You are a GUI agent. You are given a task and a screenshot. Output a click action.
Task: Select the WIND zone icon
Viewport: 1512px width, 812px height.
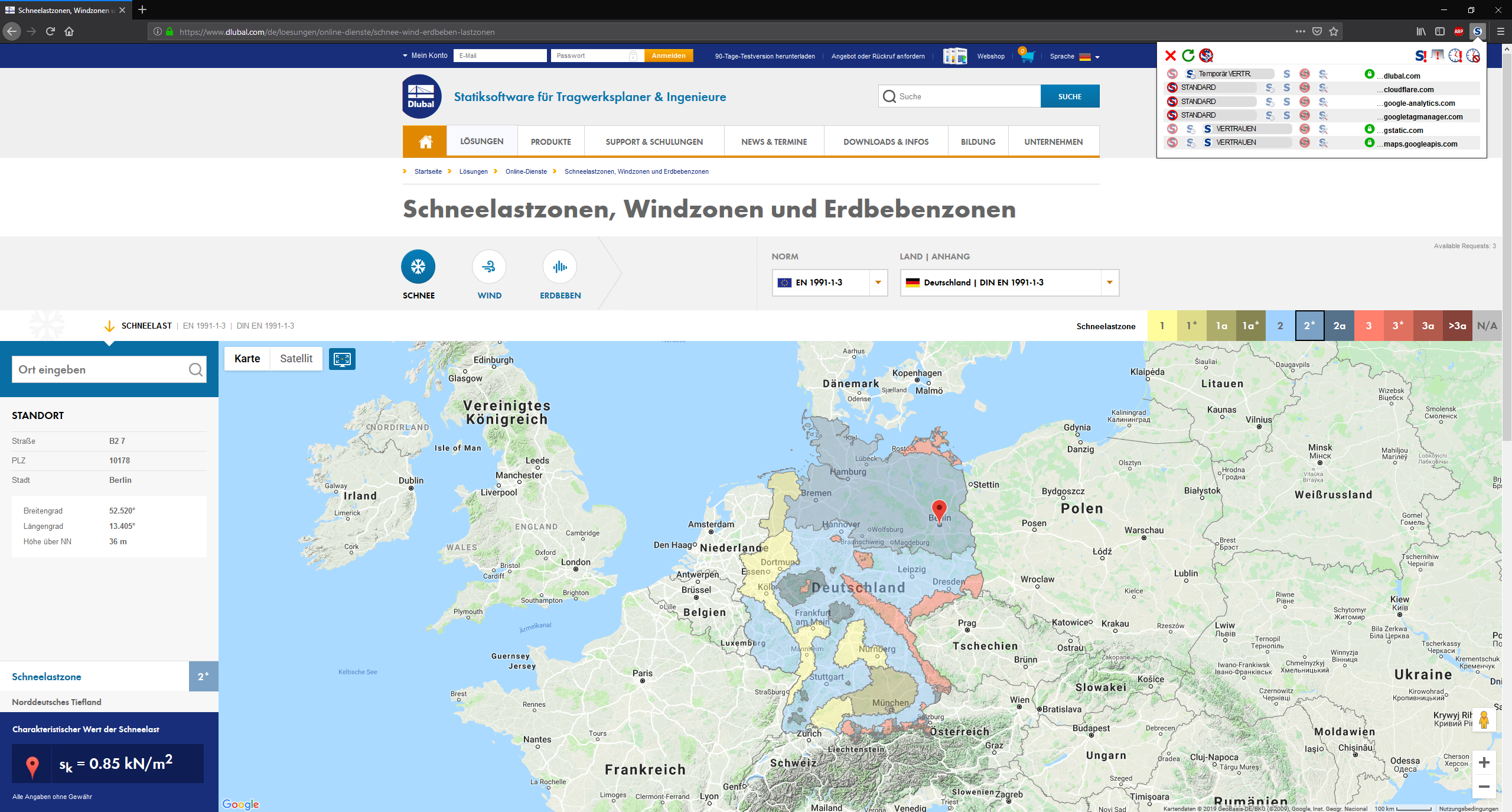(489, 267)
